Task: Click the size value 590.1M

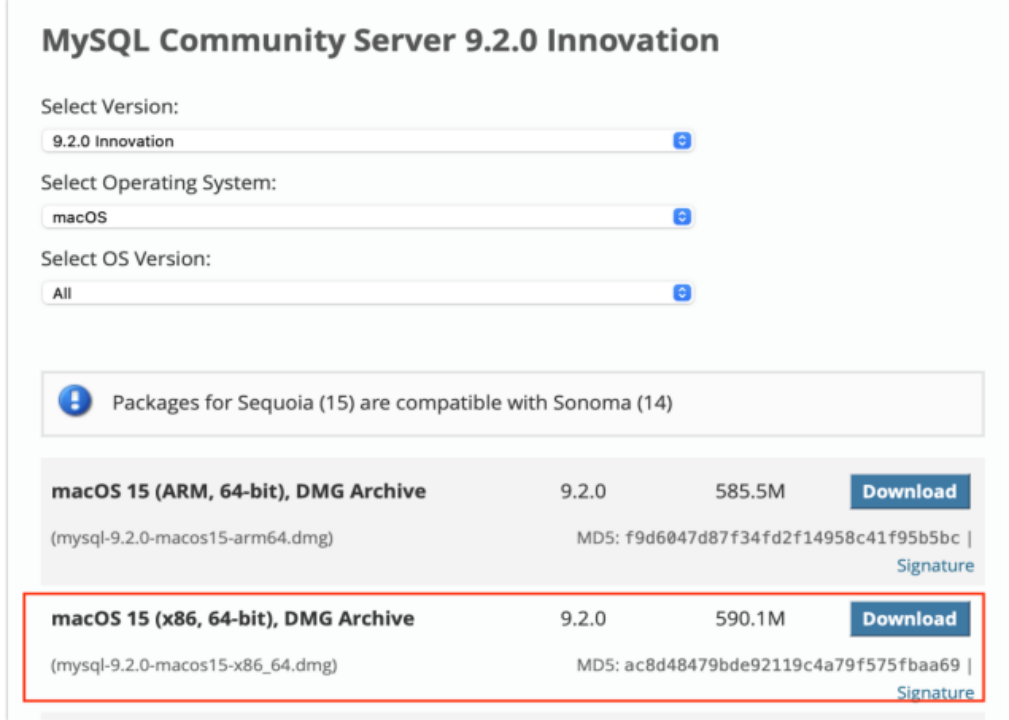Action: pyautogui.click(x=750, y=619)
